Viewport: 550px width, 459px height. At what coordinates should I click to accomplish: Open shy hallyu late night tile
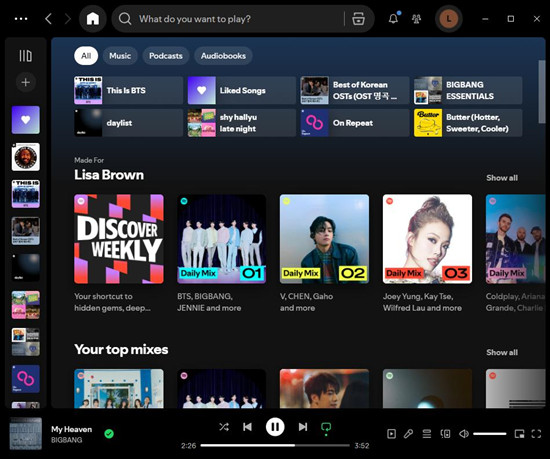pos(242,123)
